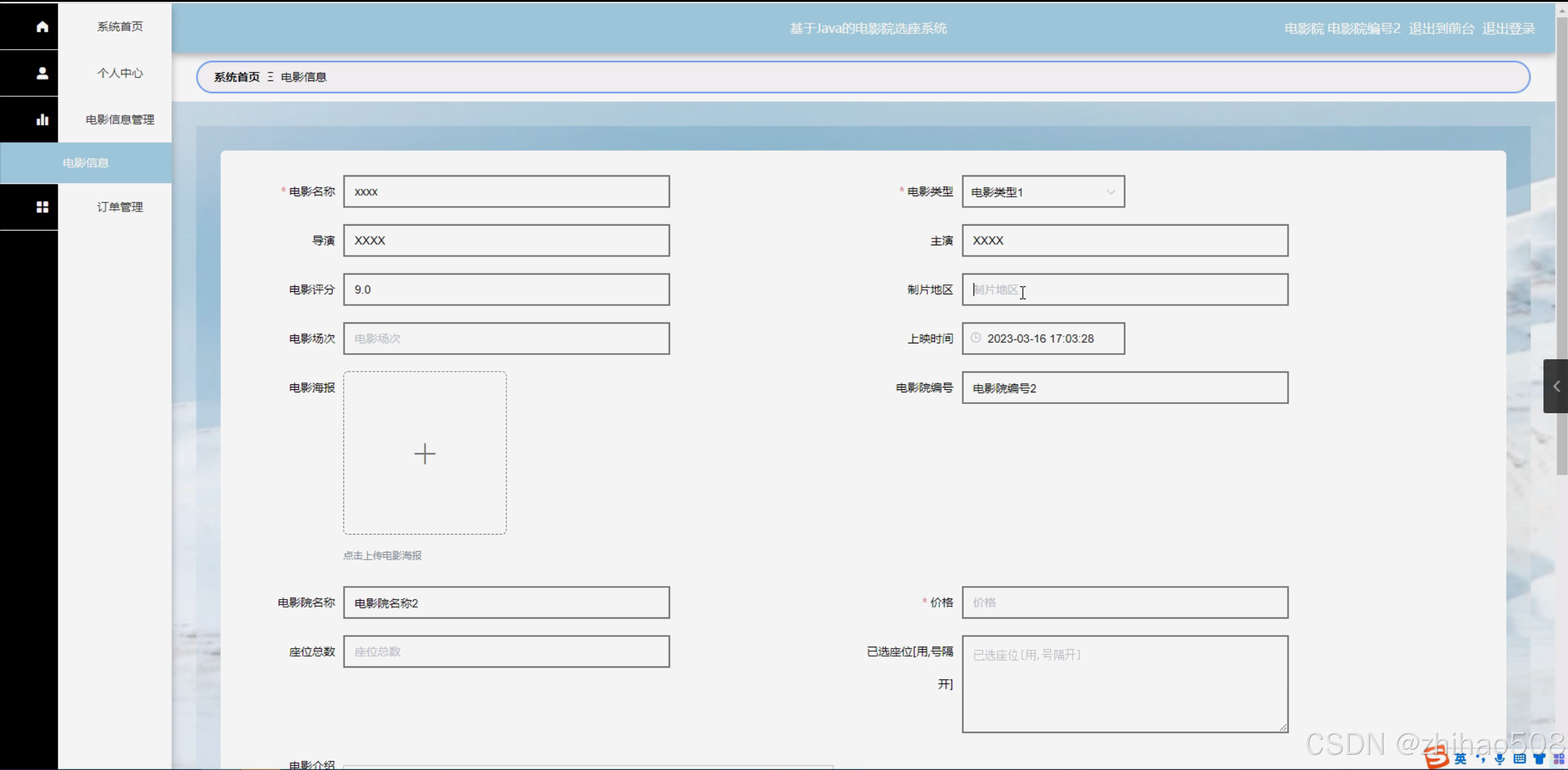Click 退出到前台 link in header
Viewport: 1568px width, 770px height.
tap(1441, 28)
